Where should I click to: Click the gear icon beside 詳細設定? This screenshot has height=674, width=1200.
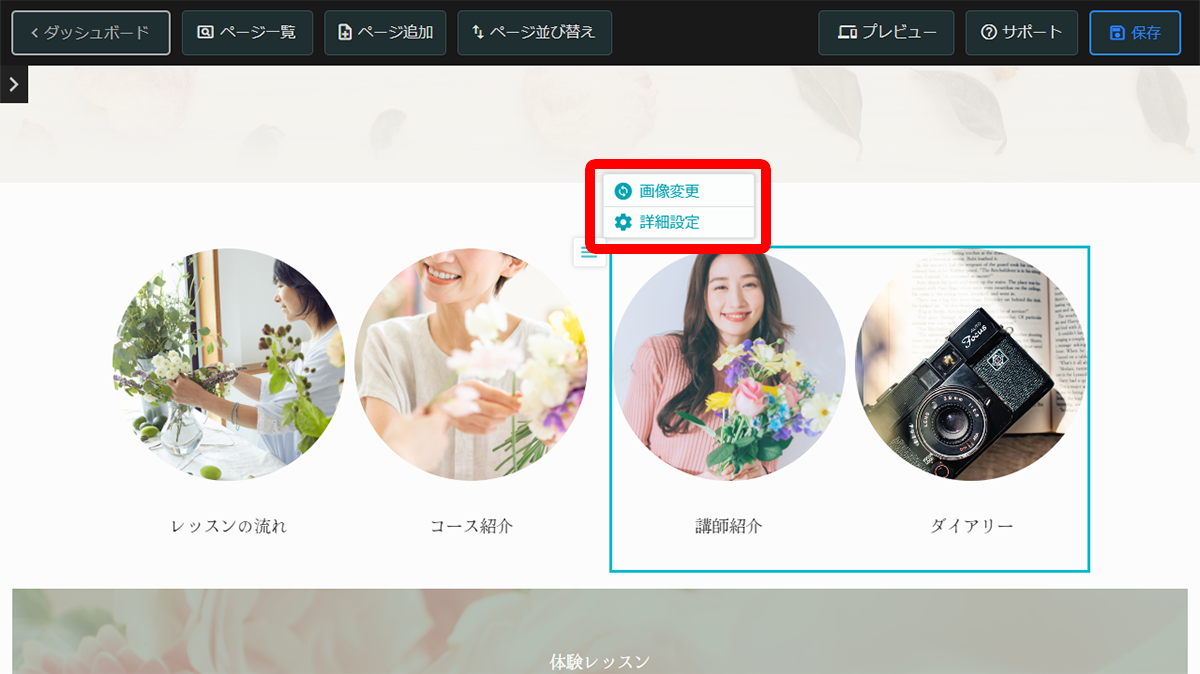tap(622, 222)
